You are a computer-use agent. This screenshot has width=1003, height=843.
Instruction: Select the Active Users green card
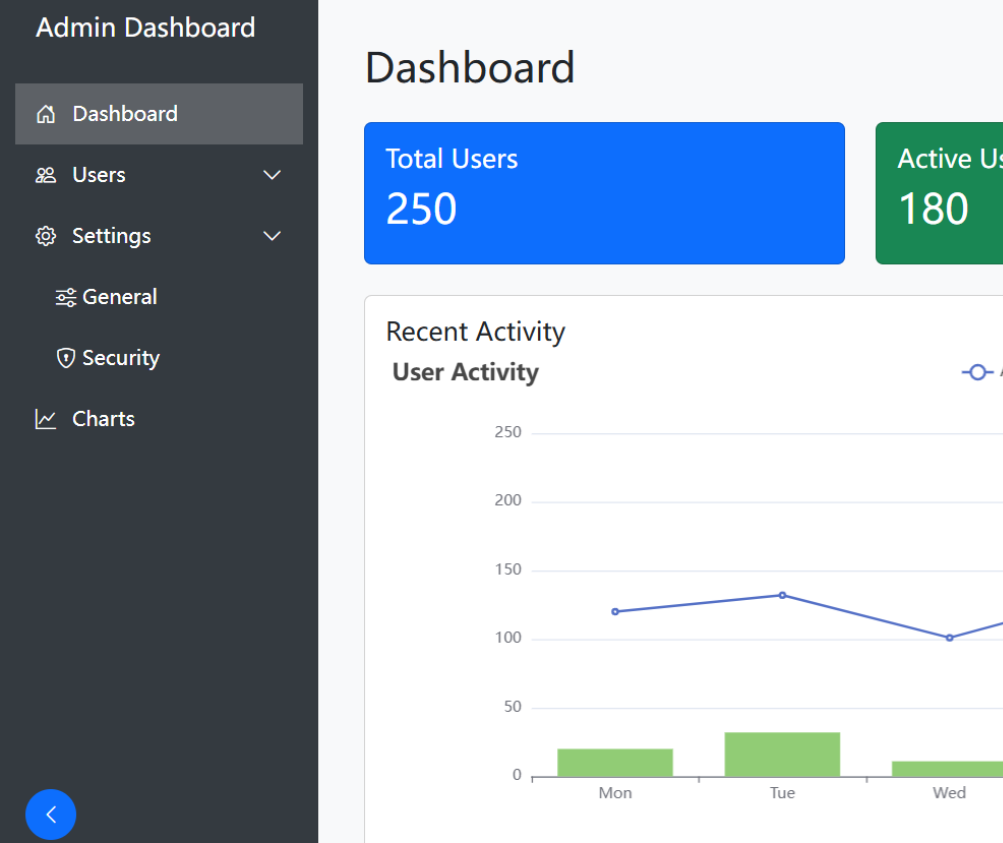pos(939,193)
